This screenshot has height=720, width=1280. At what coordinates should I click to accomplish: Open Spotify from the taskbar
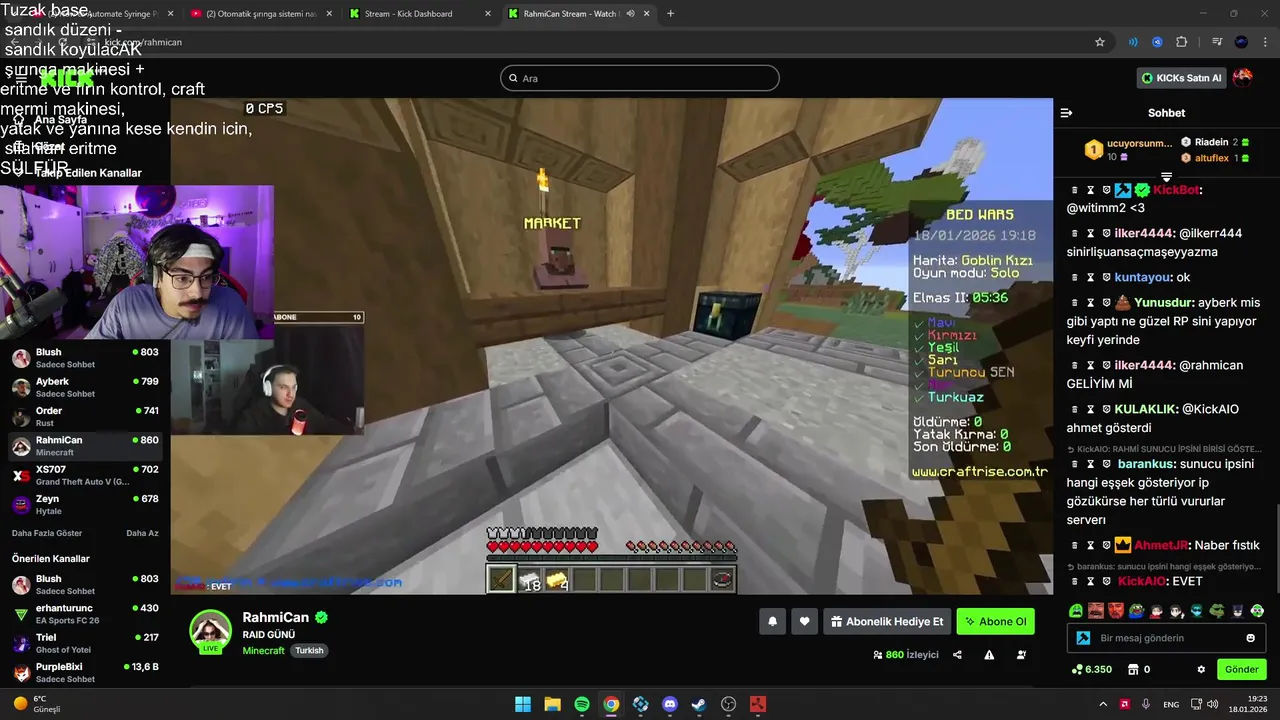[x=582, y=704]
